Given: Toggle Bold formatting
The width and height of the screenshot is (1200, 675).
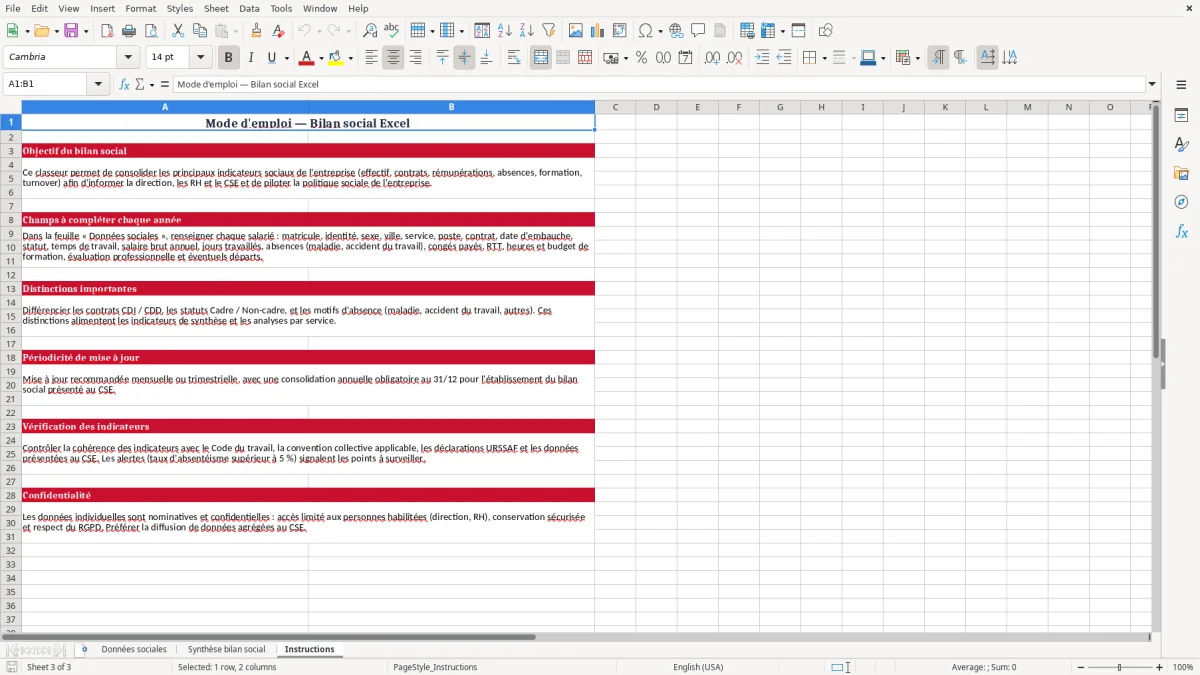Looking at the screenshot, I should (x=228, y=58).
